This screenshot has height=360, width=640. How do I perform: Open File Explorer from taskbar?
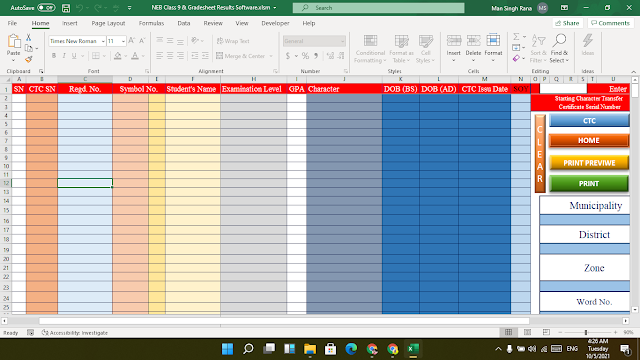coord(310,349)
